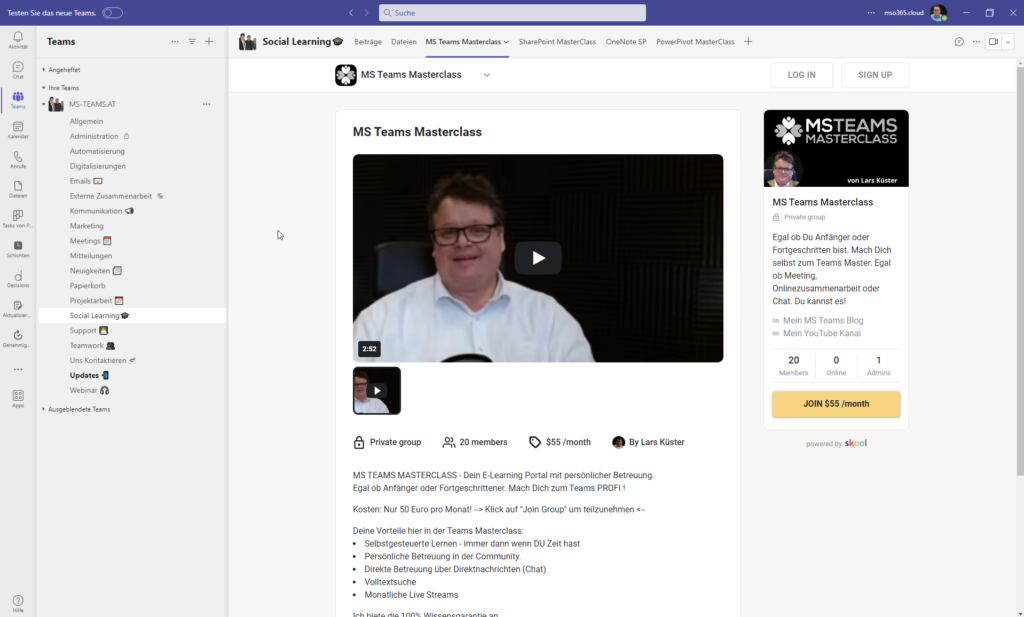Viewport: 1024px width, 617px height.
Task: Expand the Ausgeblendete Teams section
Action: (x=44, y=409)
